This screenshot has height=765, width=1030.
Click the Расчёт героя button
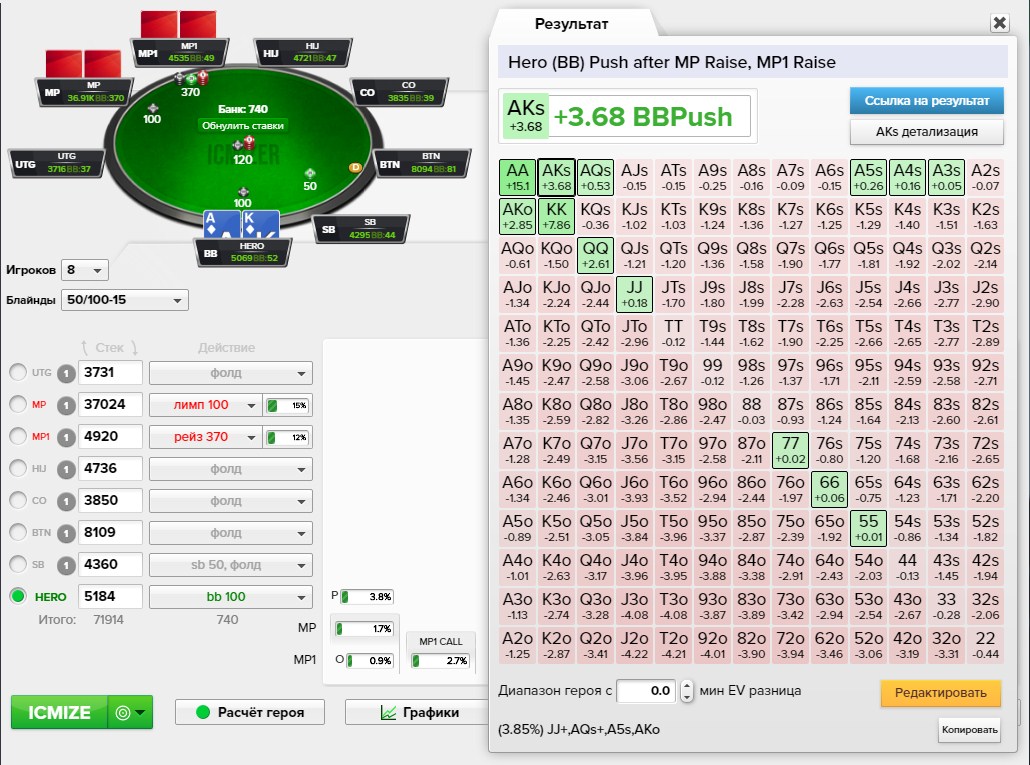250,712
